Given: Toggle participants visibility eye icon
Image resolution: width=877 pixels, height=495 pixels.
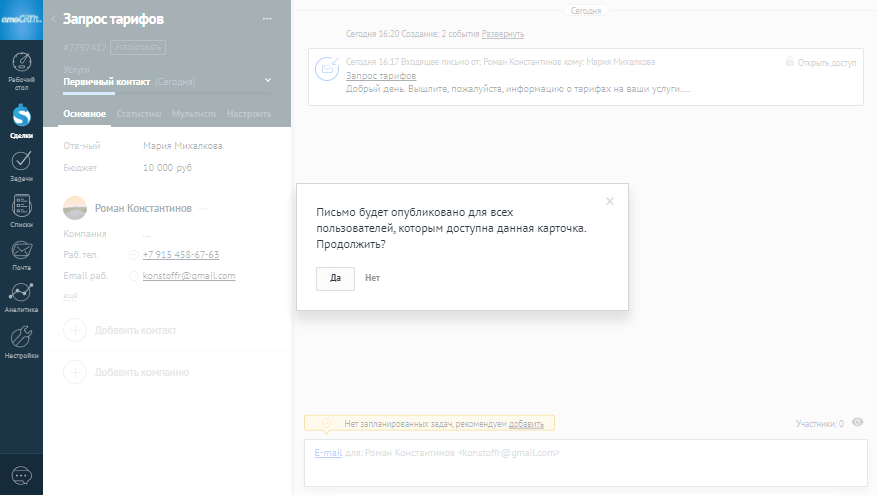Looking at the screenshot, I should (857, 423).
